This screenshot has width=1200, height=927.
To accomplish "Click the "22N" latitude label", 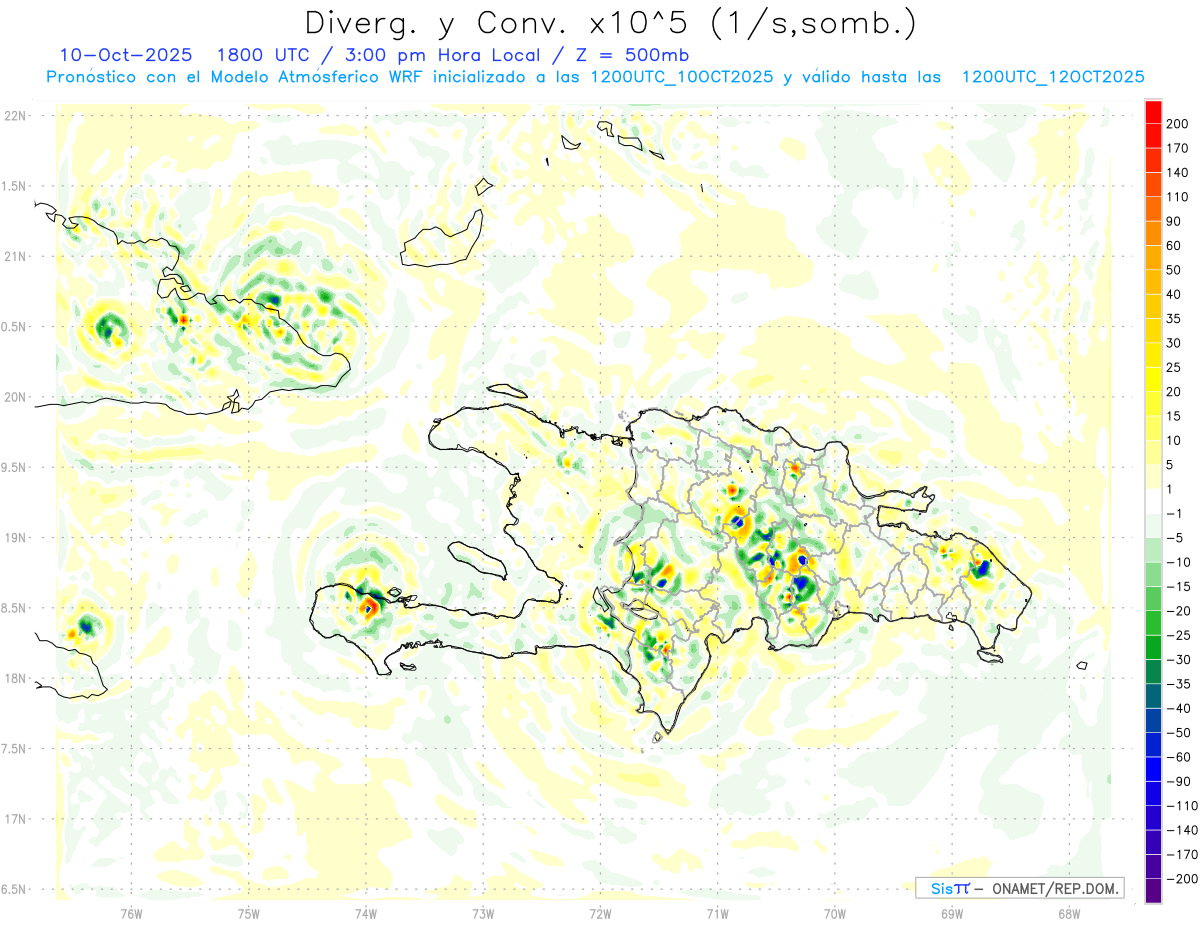I will 15,116.
